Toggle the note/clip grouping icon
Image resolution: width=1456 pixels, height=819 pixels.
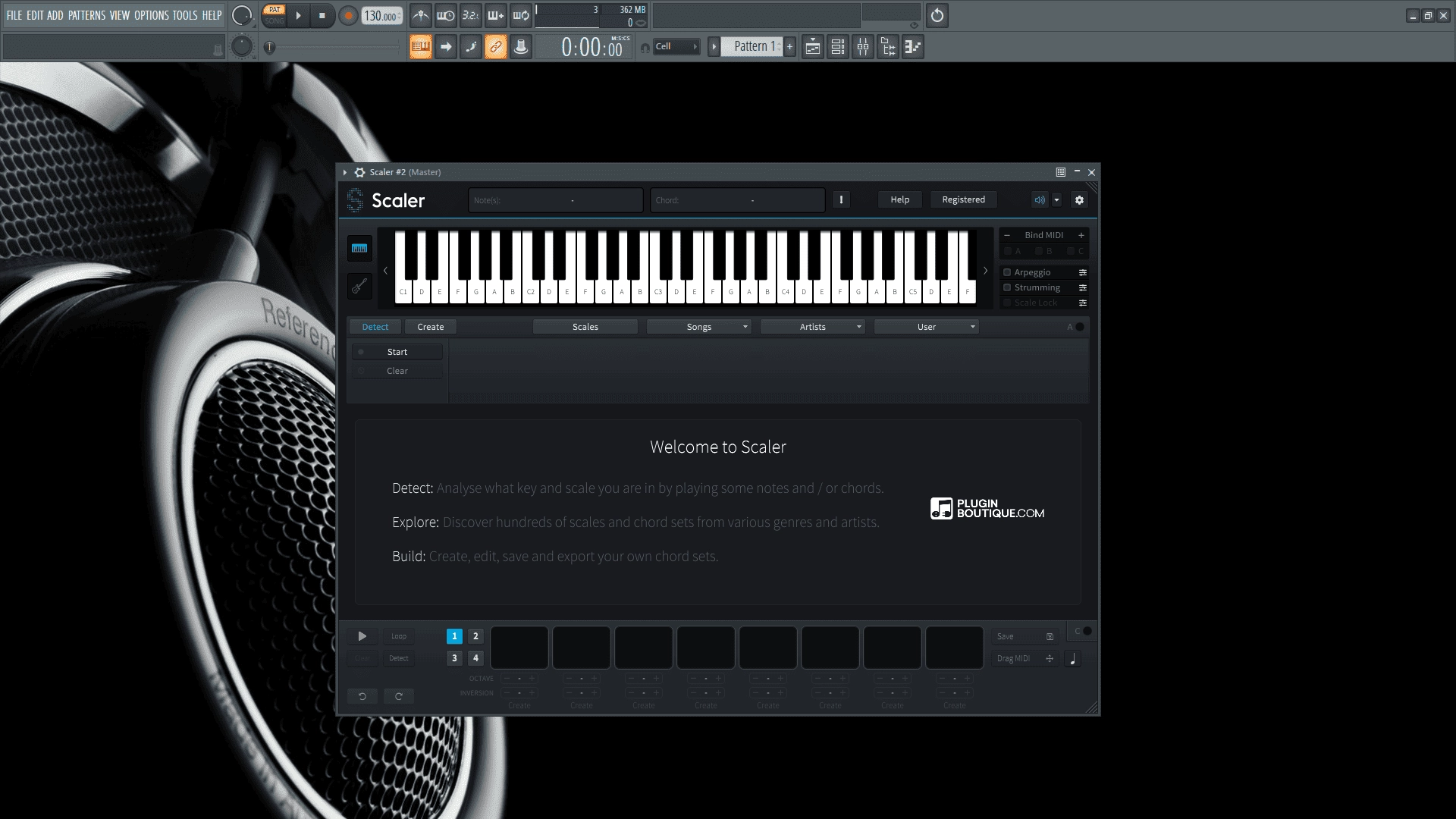coord(471,47)
